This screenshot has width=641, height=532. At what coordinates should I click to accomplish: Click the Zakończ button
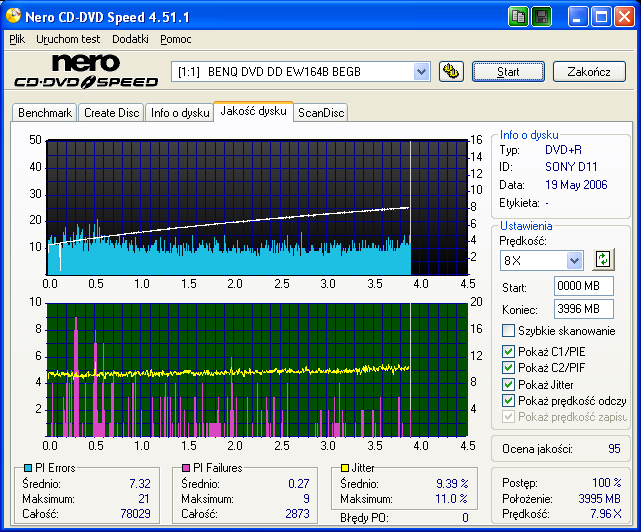point(589,72)
